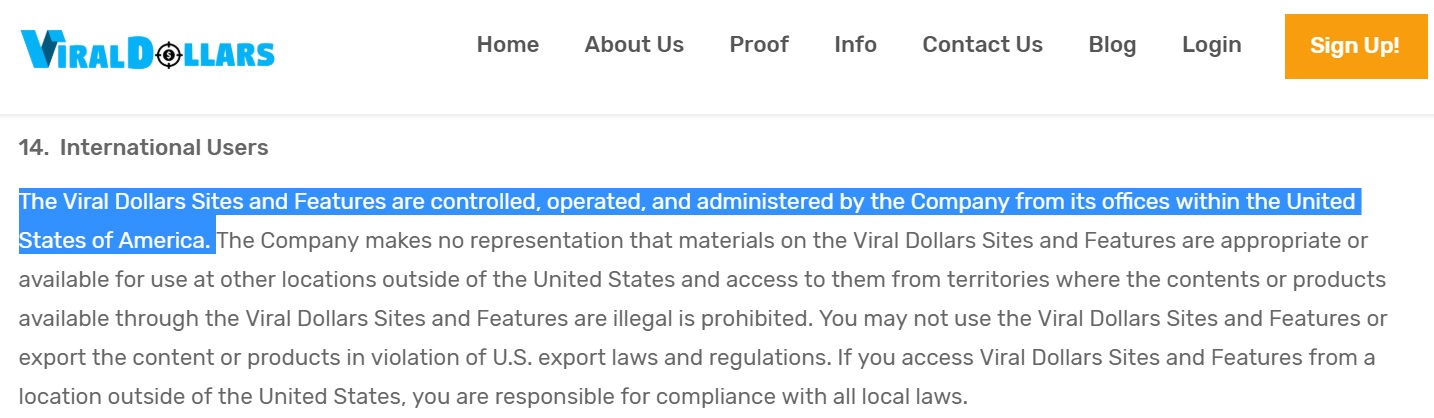The width and height of the screenshot is (1434, 418).
Task: Click the Login link
Action: [1212, 45]
